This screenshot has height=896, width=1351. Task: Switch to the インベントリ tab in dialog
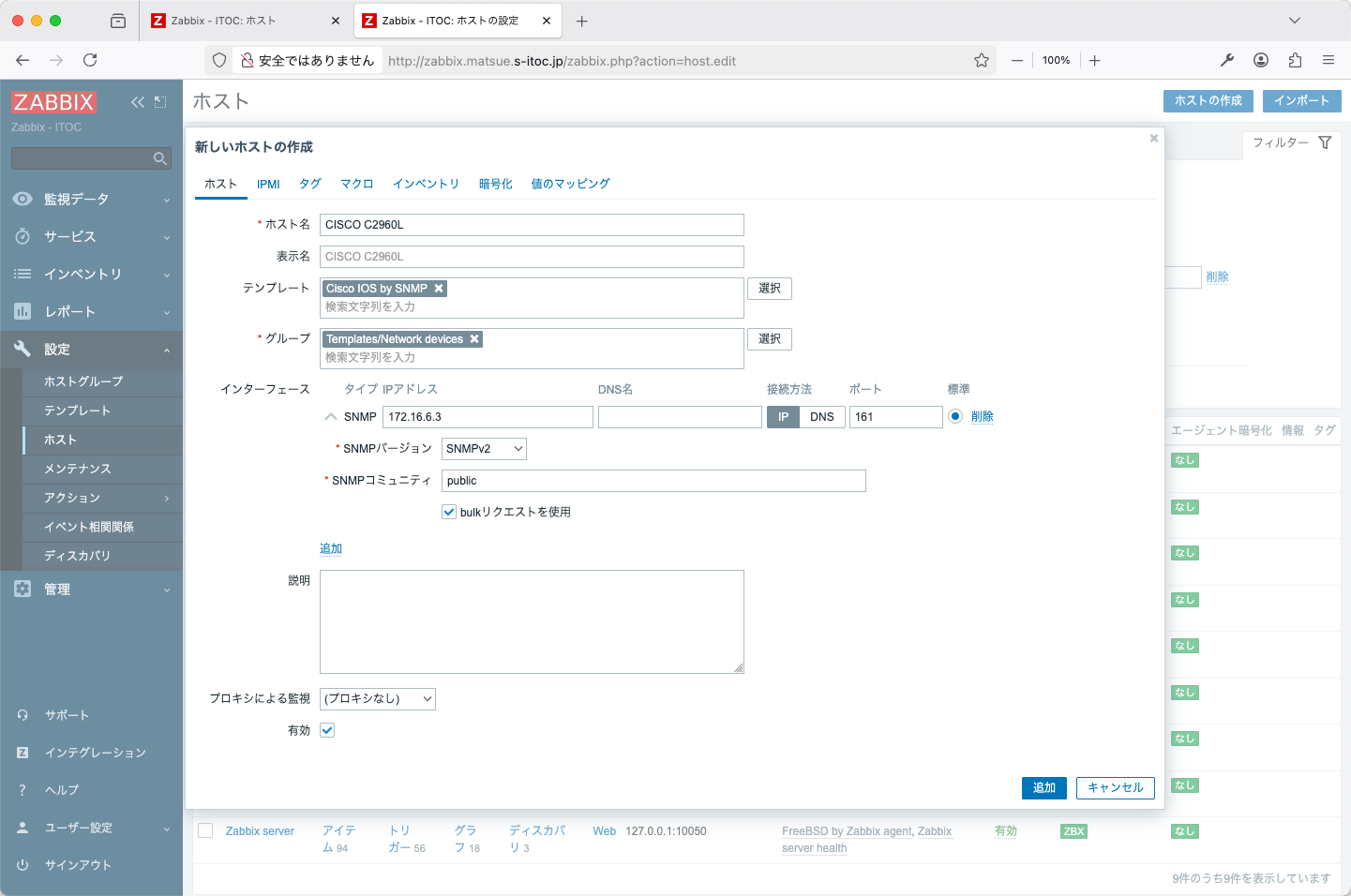[x=426, y=184]
